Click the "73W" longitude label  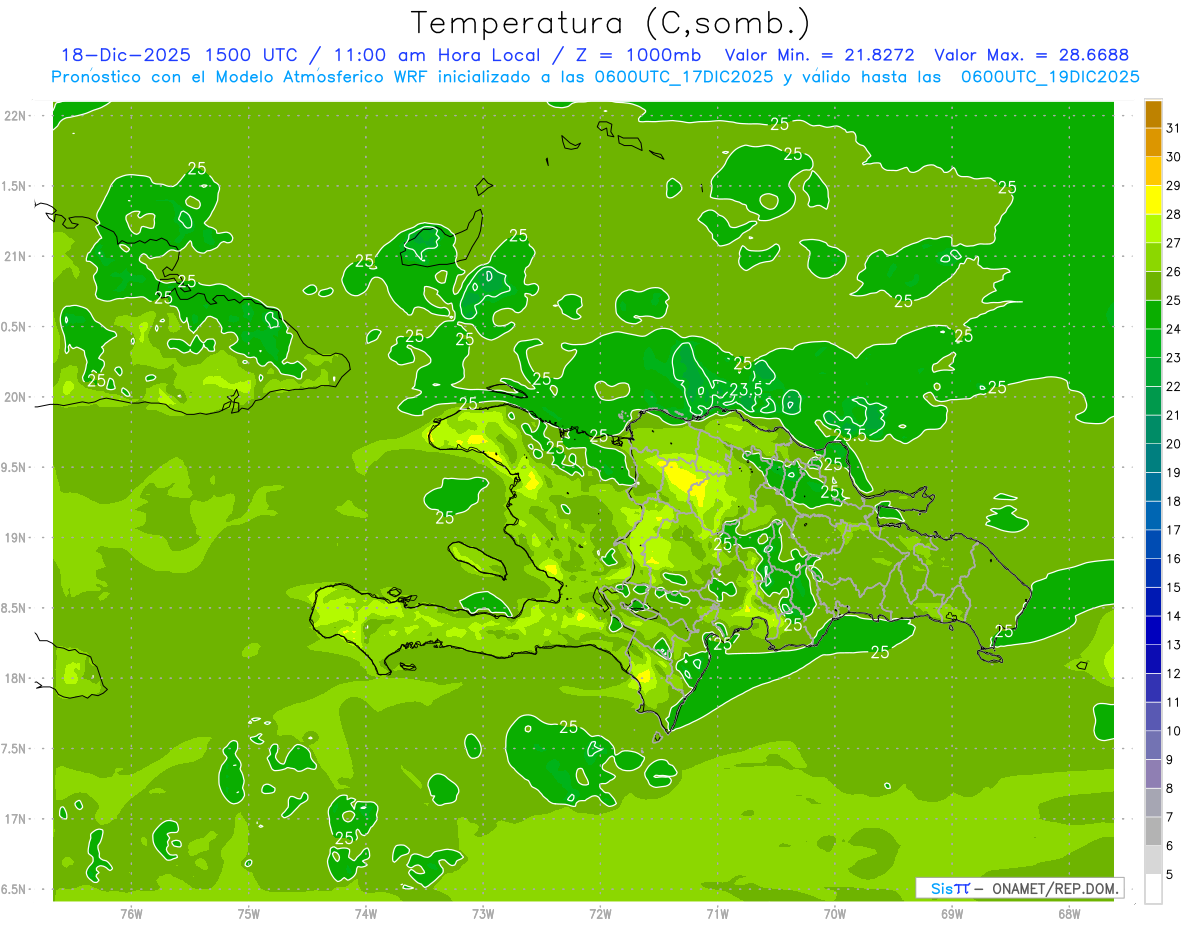pos(483,914)
